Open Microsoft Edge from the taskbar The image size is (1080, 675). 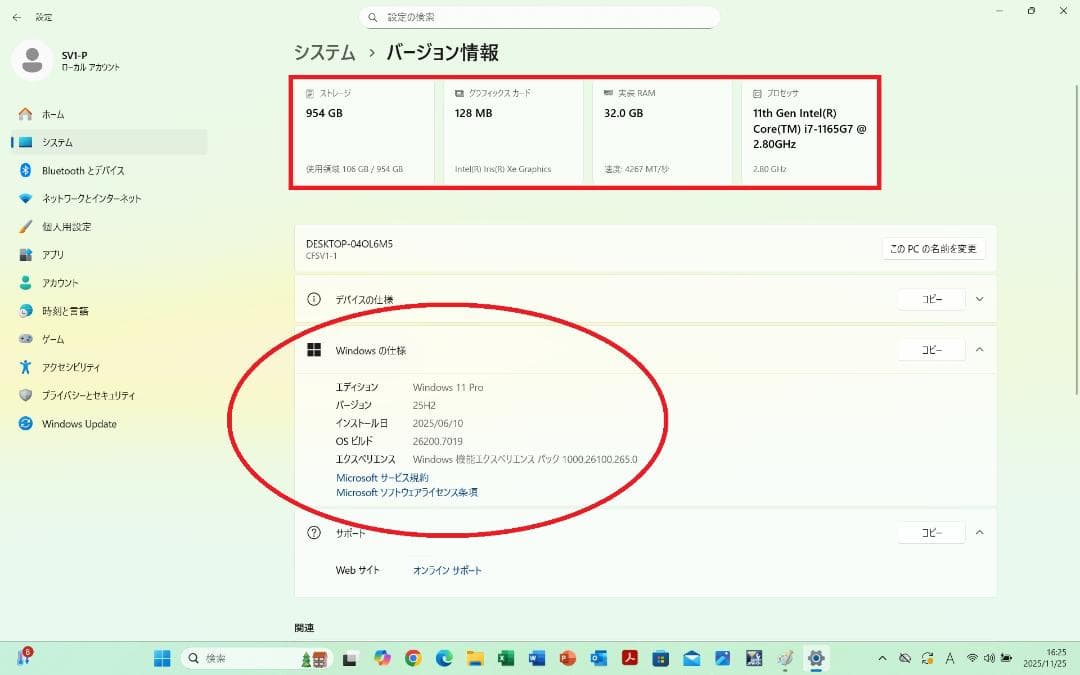(443, 658)
